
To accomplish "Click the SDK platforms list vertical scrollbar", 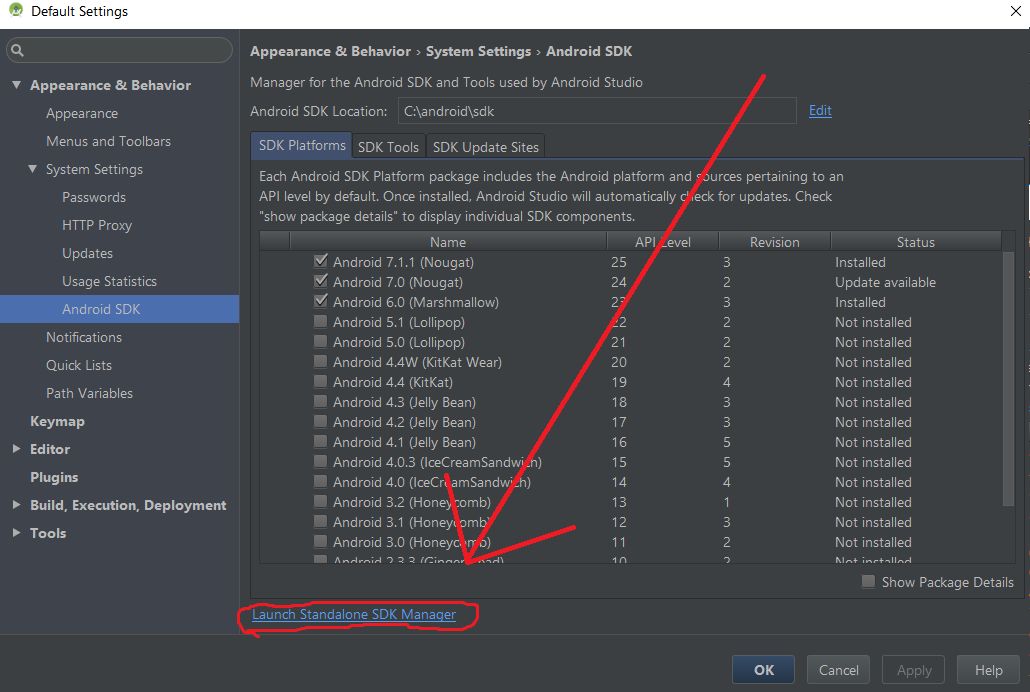I will click(1008, 378).
